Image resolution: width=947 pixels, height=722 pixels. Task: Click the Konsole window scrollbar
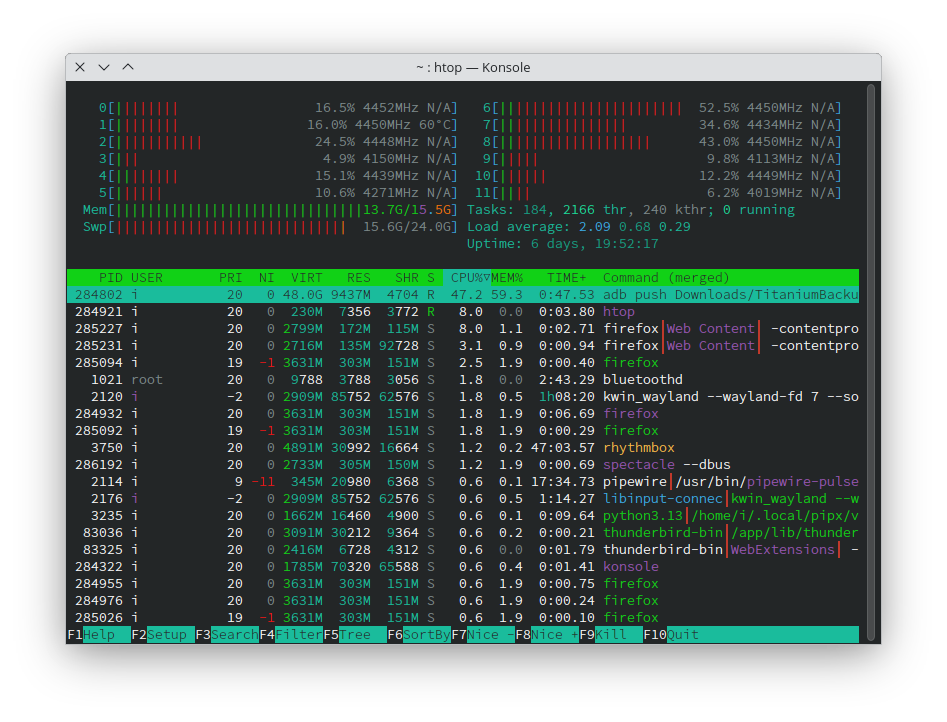point(871,360)
